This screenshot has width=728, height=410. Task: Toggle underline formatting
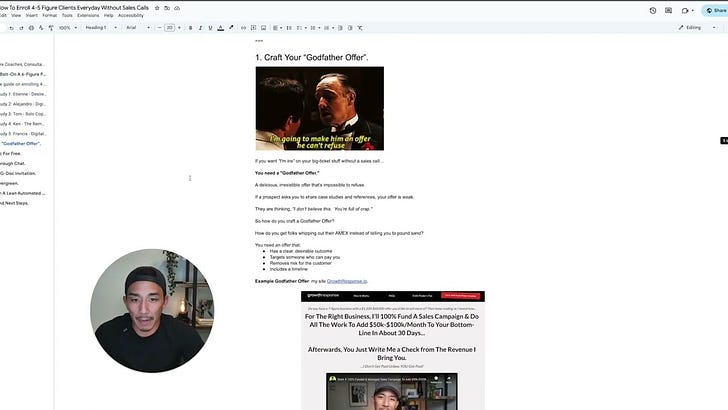click(210, 28)
